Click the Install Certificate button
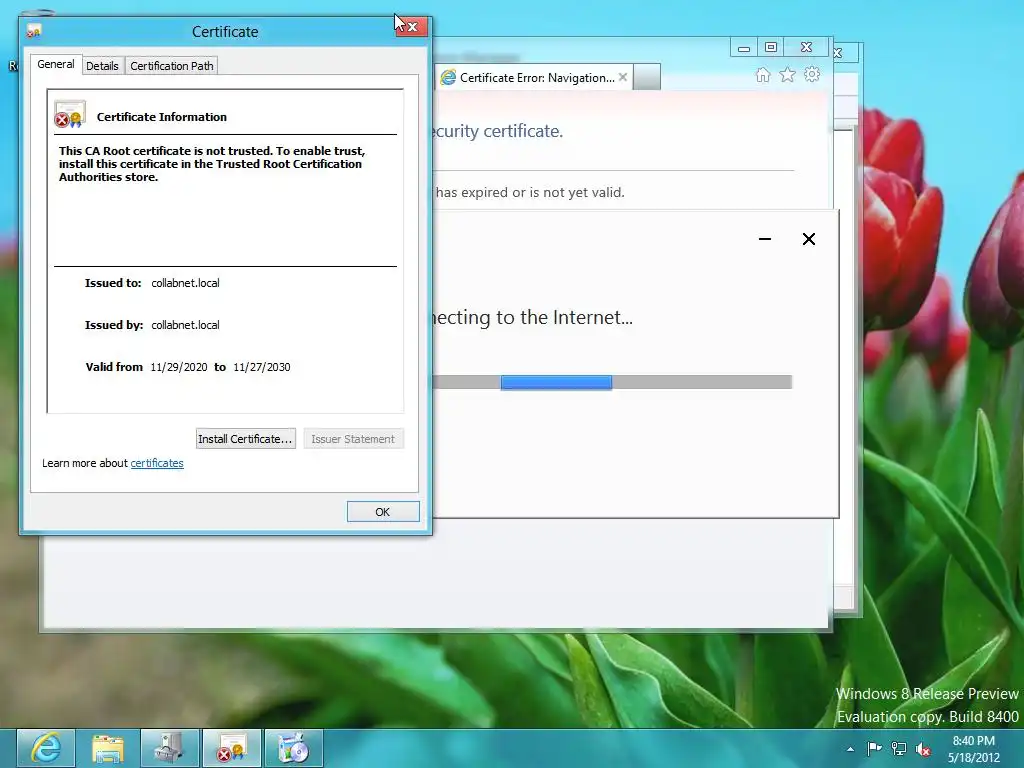Image resolution: width=1024 pixels, height=768 pixels. (x=246, y=439)
